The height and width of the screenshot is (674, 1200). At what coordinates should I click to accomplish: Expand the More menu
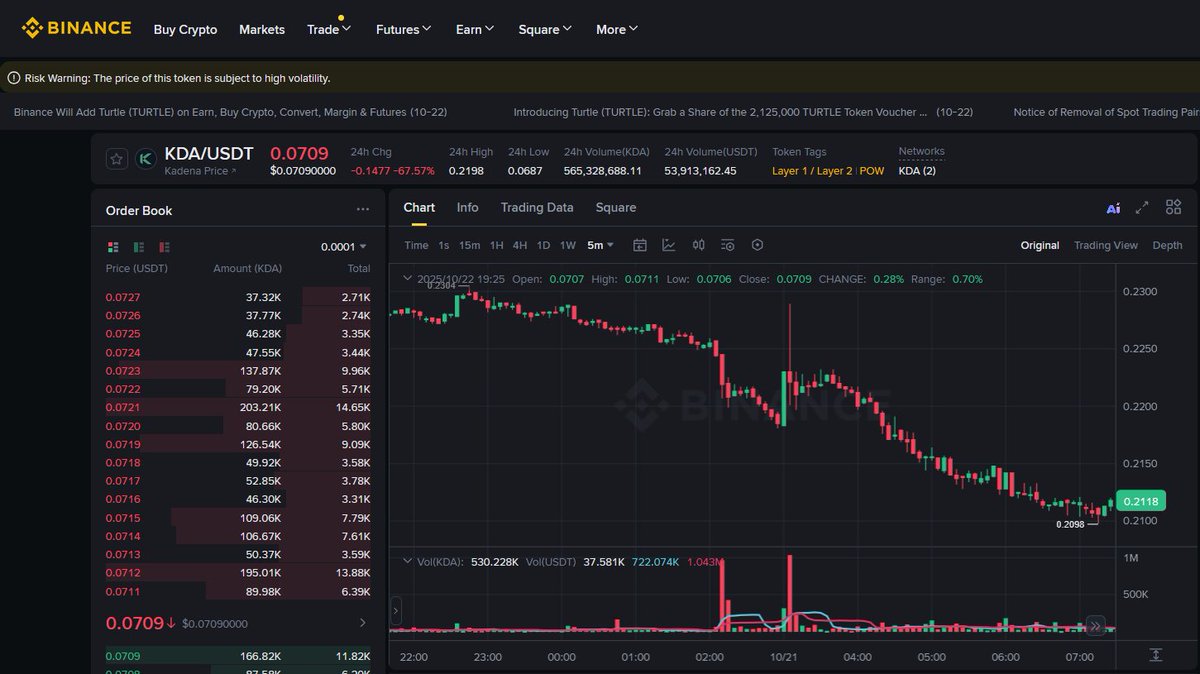[617, 29]
